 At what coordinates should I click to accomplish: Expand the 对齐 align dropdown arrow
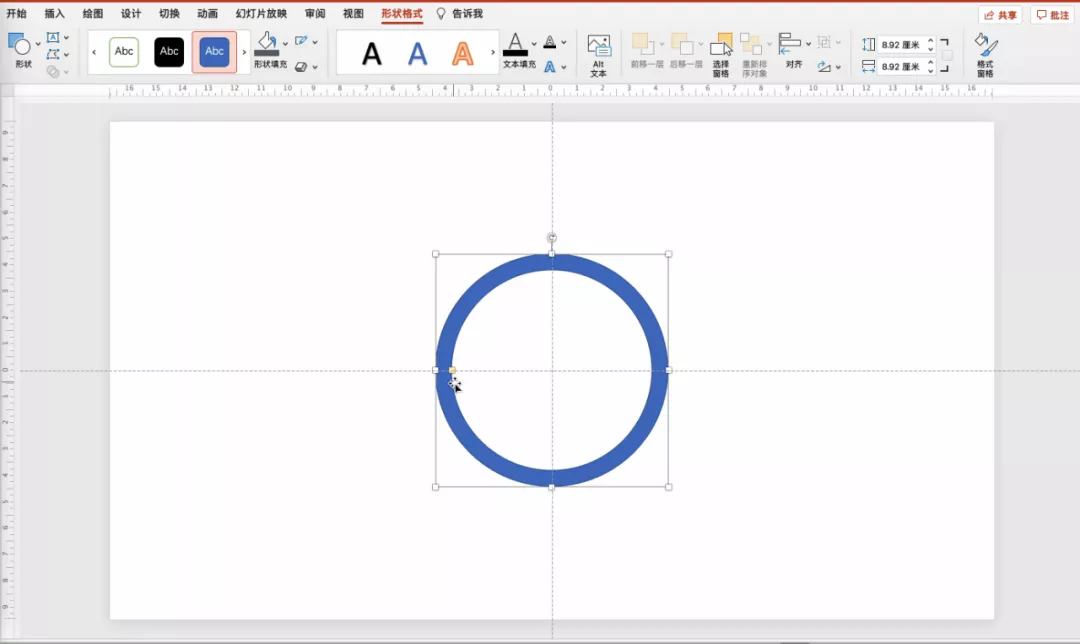[809, 44]
